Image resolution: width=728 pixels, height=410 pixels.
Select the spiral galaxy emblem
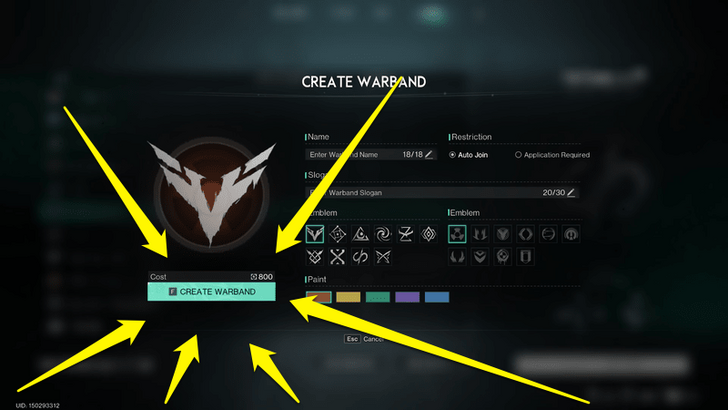point(383,234)
